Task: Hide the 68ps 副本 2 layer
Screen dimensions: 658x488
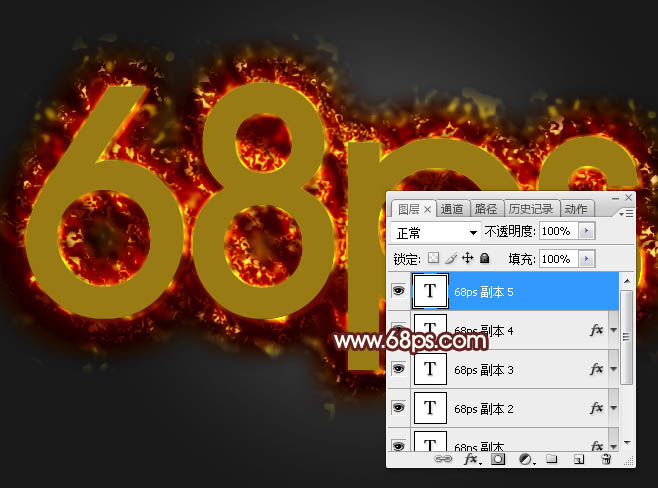Action: (x=398, y=407)
